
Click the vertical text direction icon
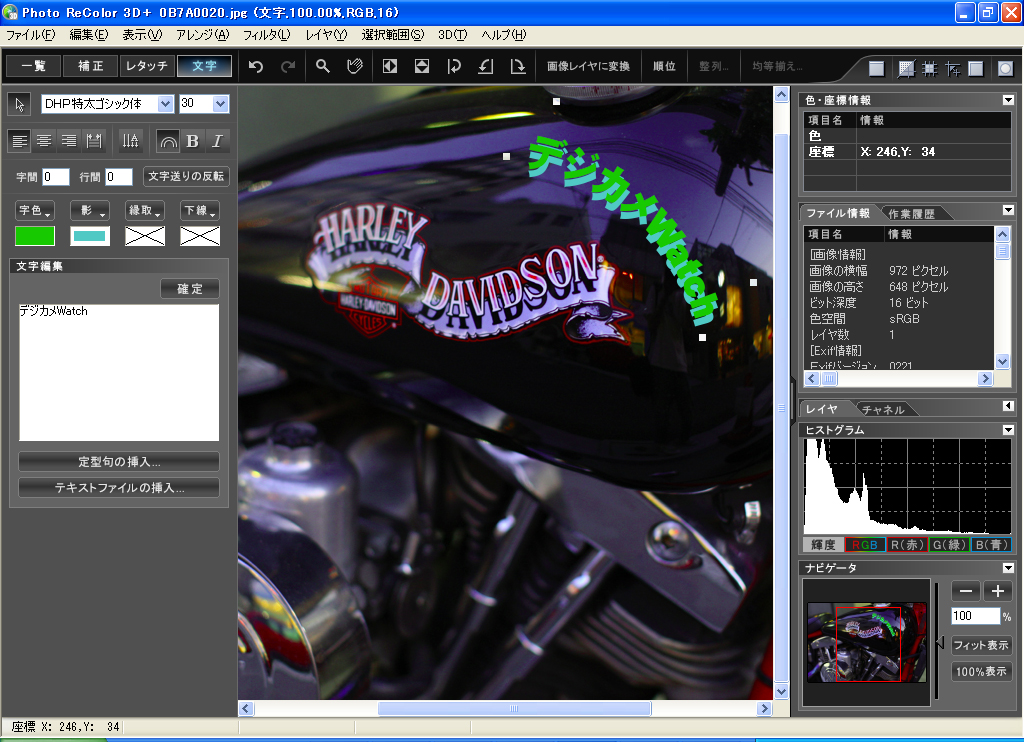tap(130, 141)
